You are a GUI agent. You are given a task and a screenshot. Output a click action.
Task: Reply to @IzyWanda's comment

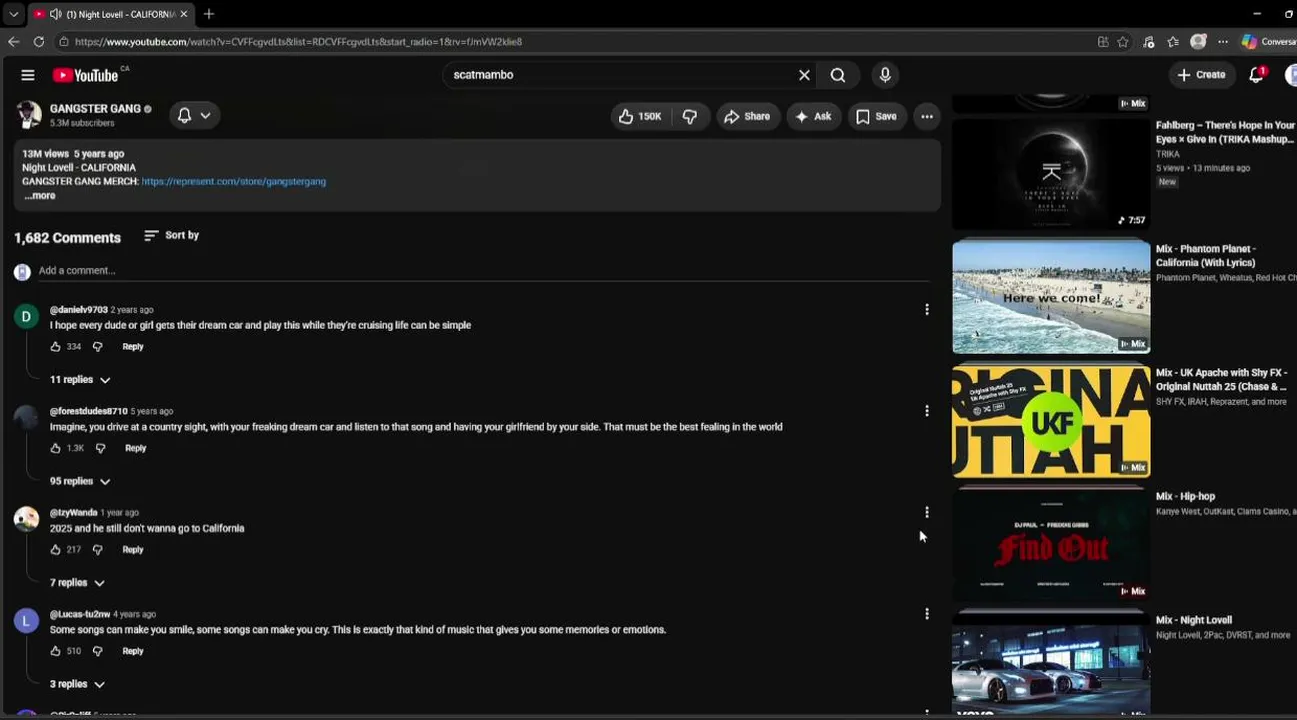click(x=133, y=550)
